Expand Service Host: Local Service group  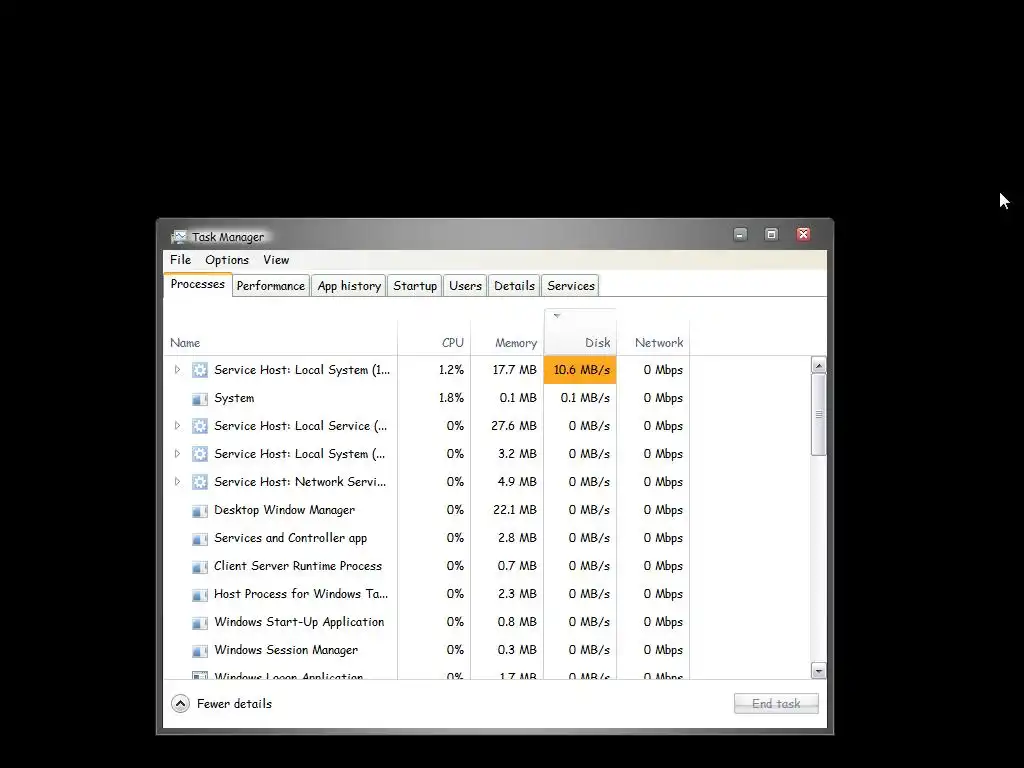coord(177,426)
